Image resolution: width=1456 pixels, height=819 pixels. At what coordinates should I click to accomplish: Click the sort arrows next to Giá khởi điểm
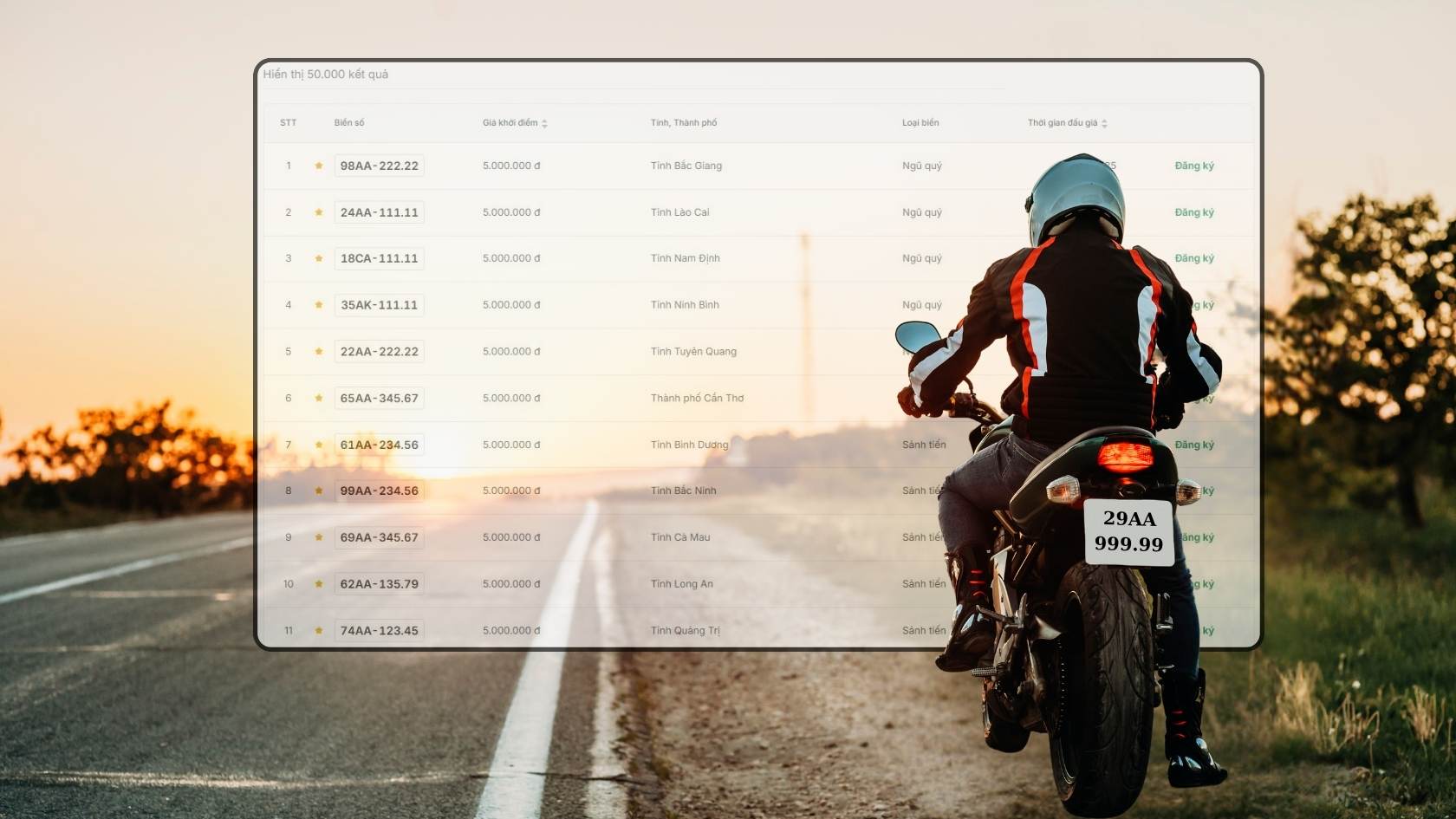(545, 122)
